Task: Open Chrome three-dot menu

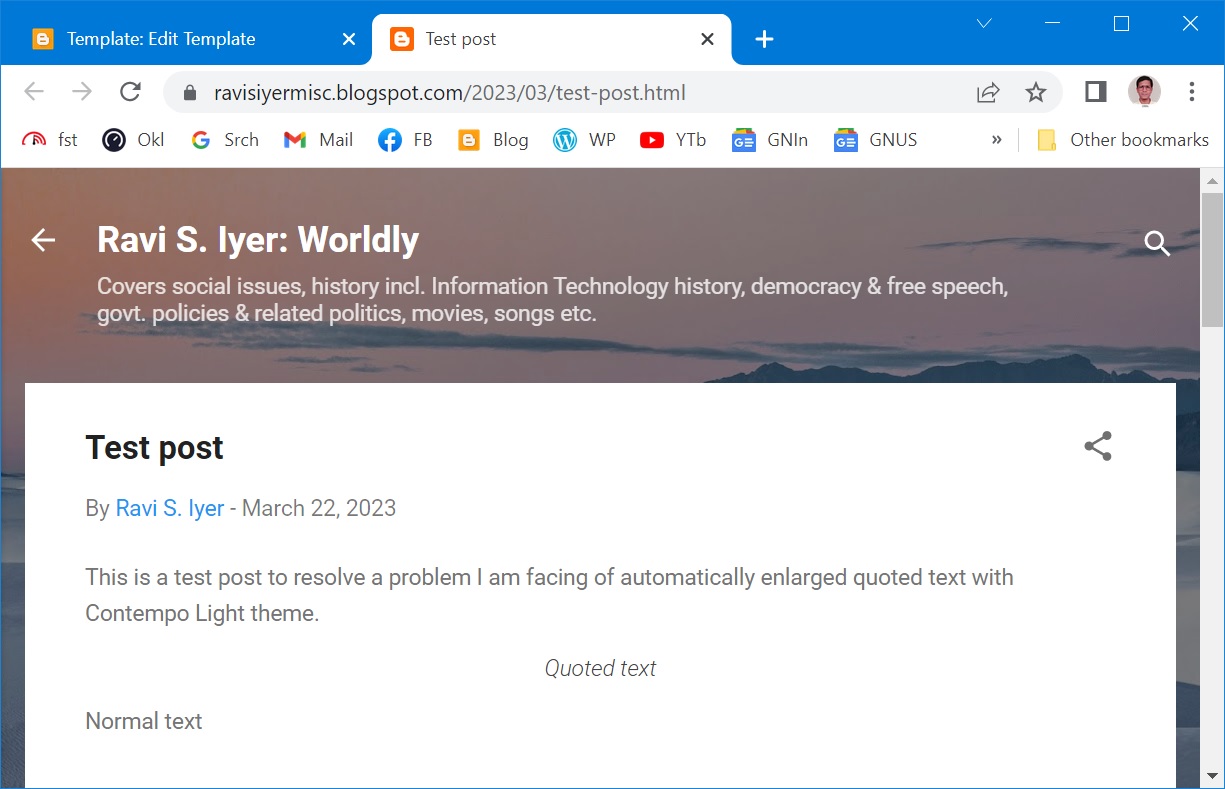Action: pyautogui.click(x=1191, y=92)
